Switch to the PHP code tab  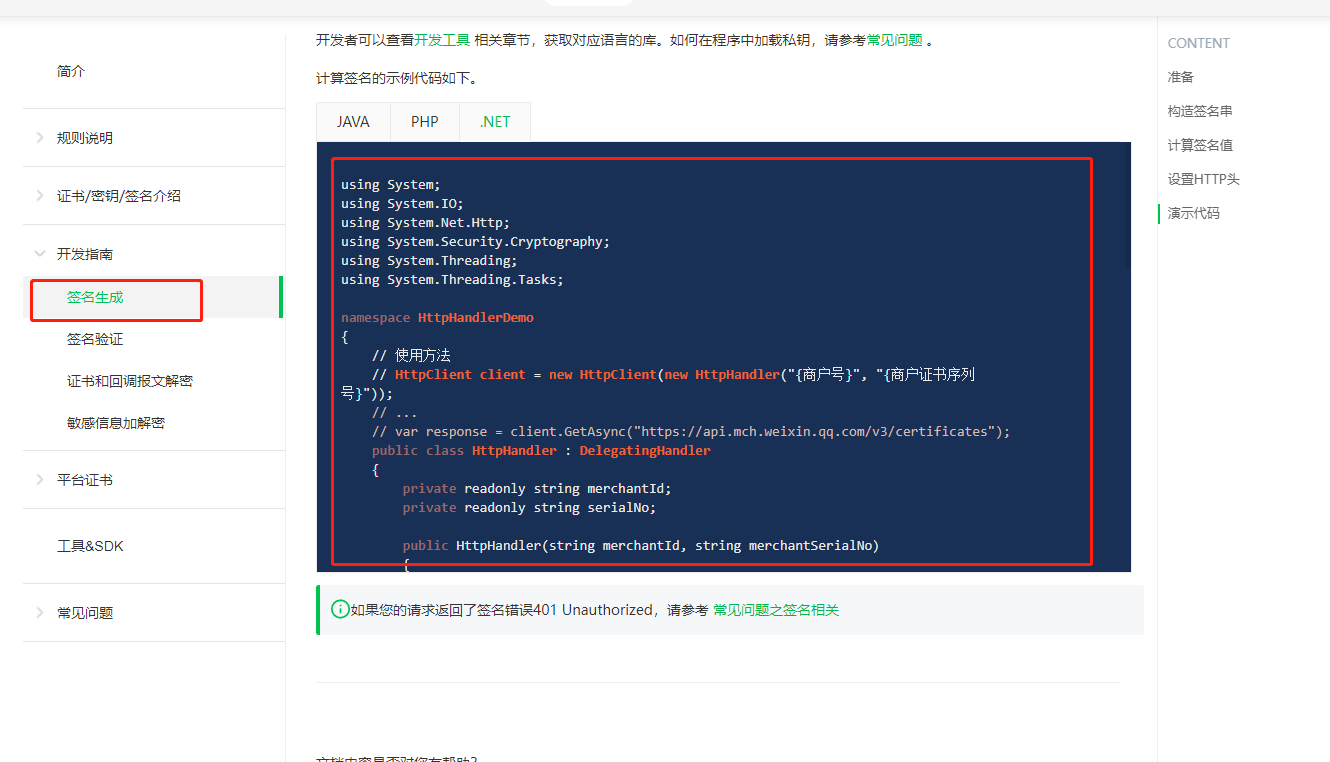[x=425, y=122]
